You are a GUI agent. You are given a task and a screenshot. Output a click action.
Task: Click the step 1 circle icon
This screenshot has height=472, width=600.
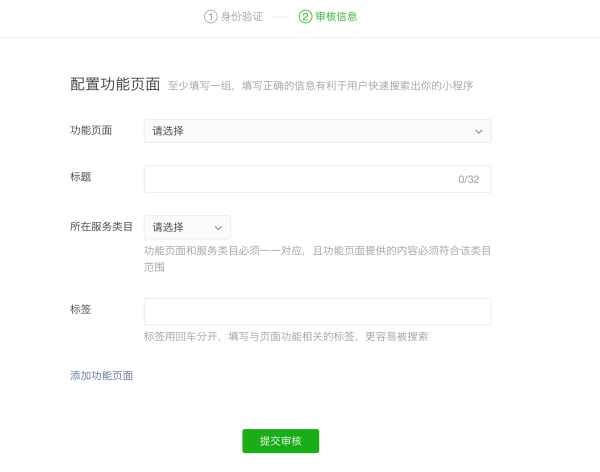pyautogui.click(x=210, y=17)
